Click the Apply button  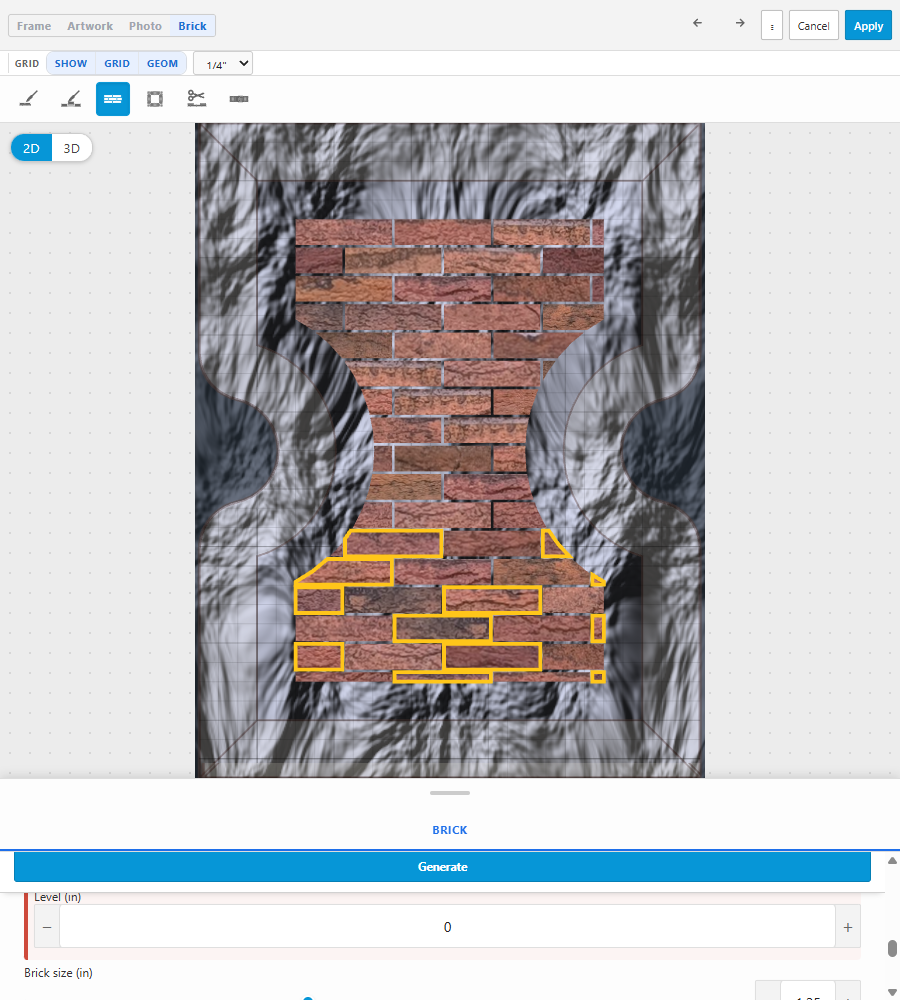point(868,26)
